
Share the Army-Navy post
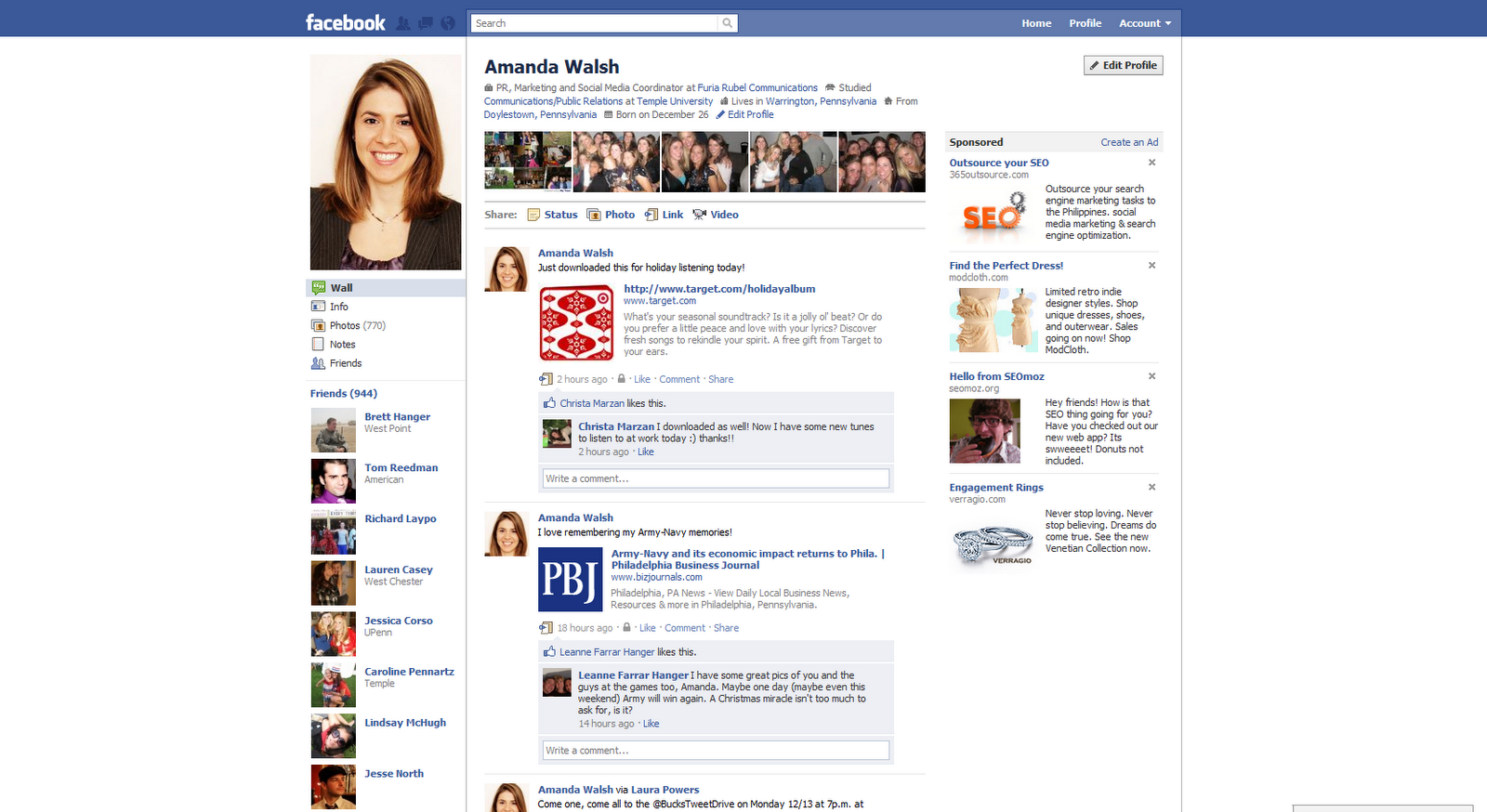point(726,628)
